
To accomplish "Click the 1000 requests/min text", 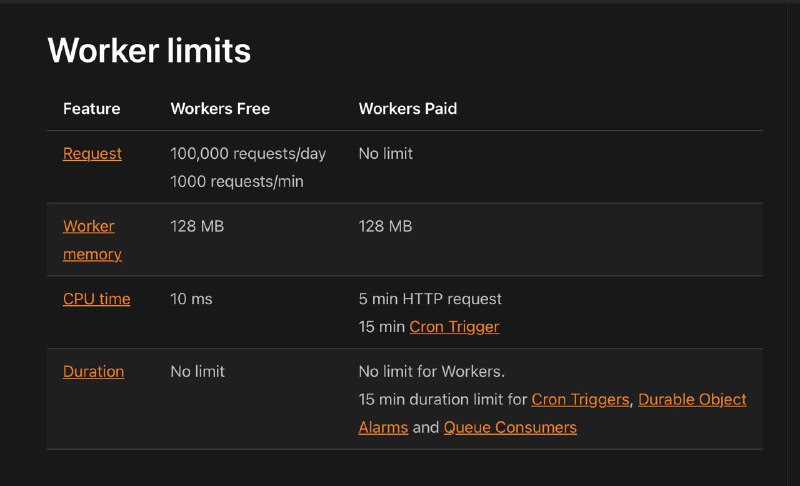I will [x=237, y=182].
